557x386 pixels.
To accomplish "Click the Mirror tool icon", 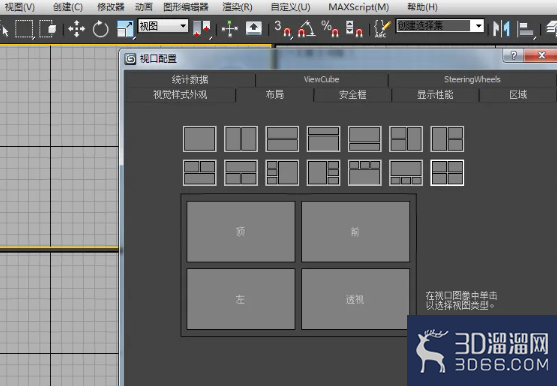I will pyautogui.click(x=501, y=29).
